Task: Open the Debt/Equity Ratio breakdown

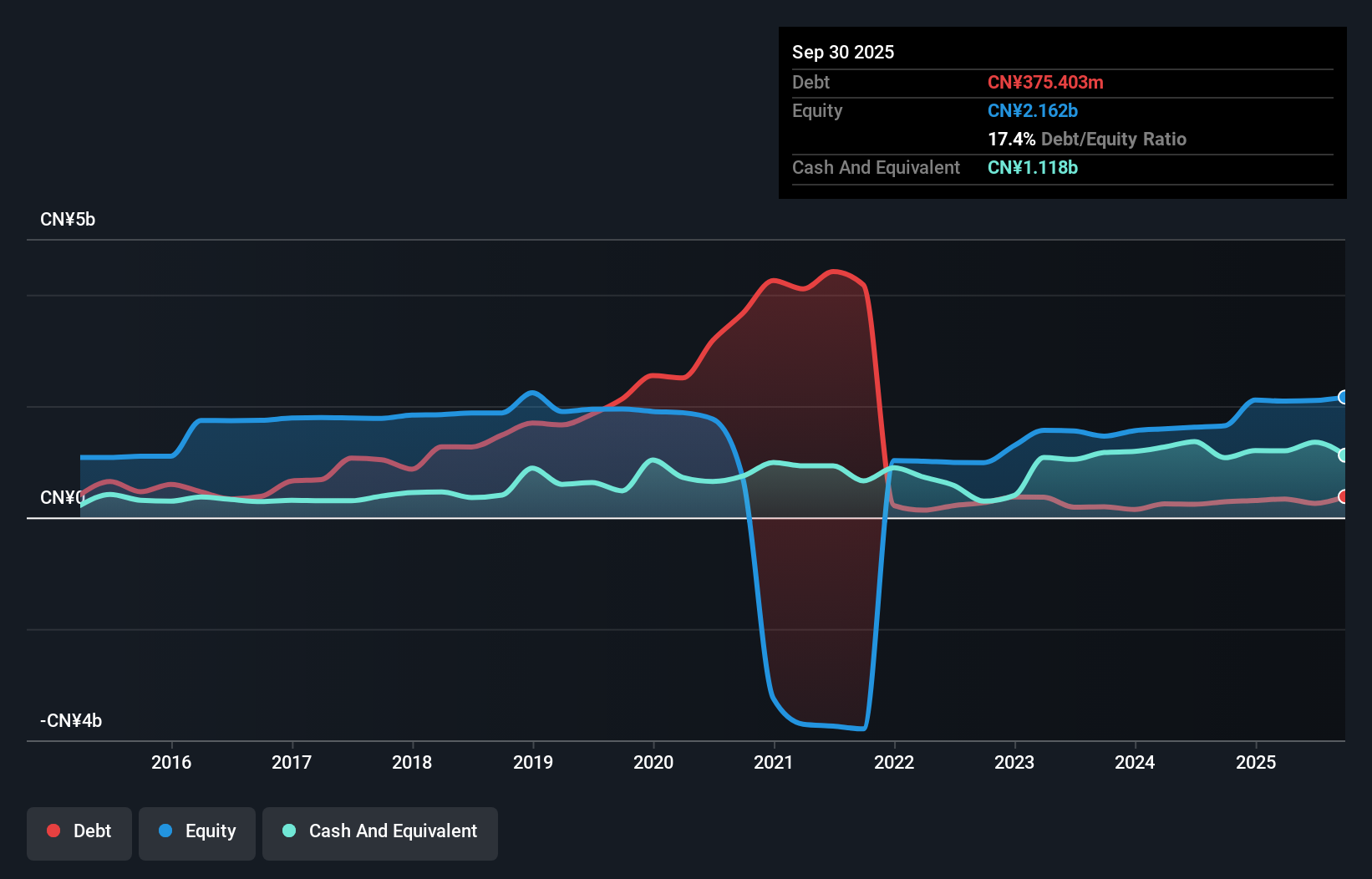Action: tap(1087, 140)
